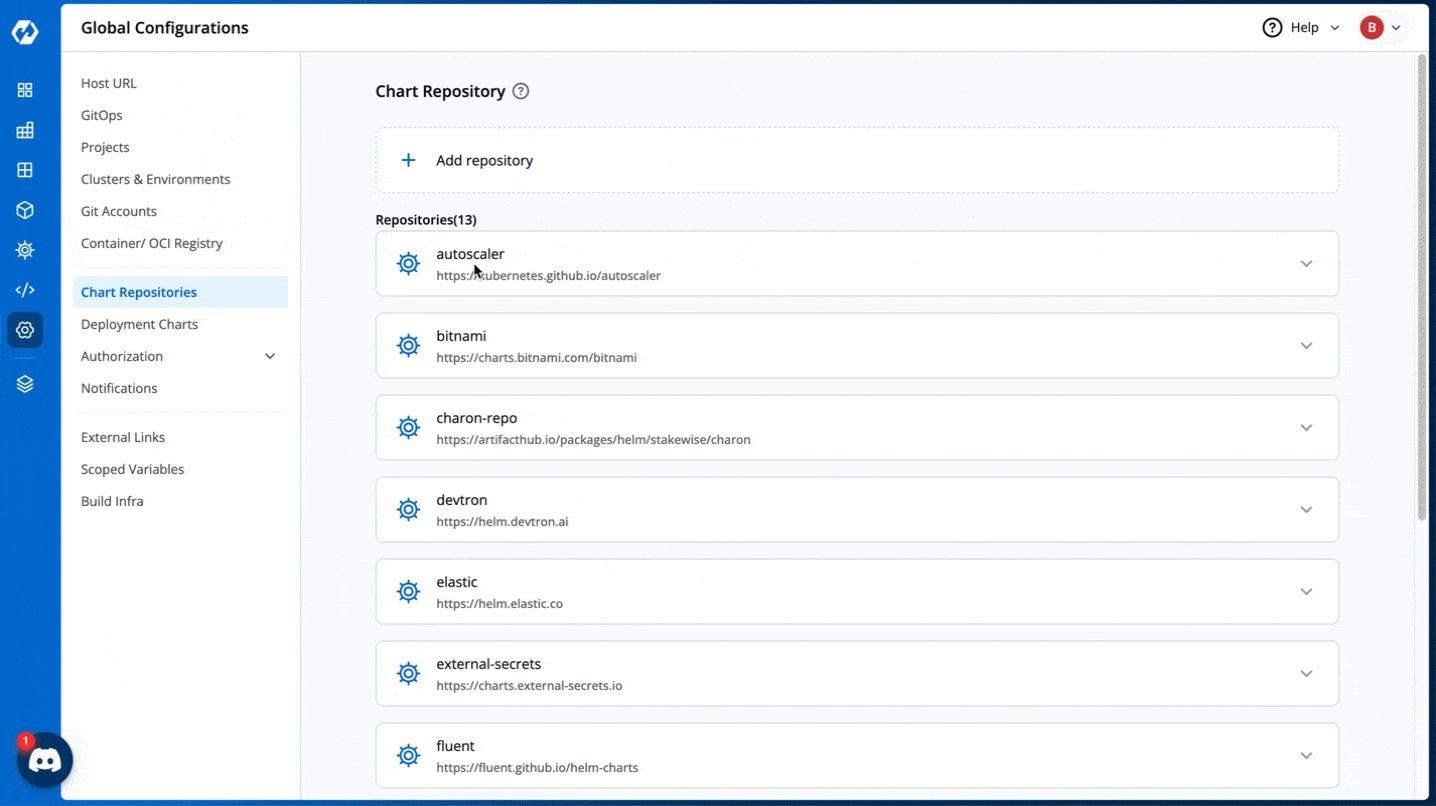The width and height of the screenshot is (1436, 806).
Task: Expand the autoscaler repository entry
Action: point(1306,263)
